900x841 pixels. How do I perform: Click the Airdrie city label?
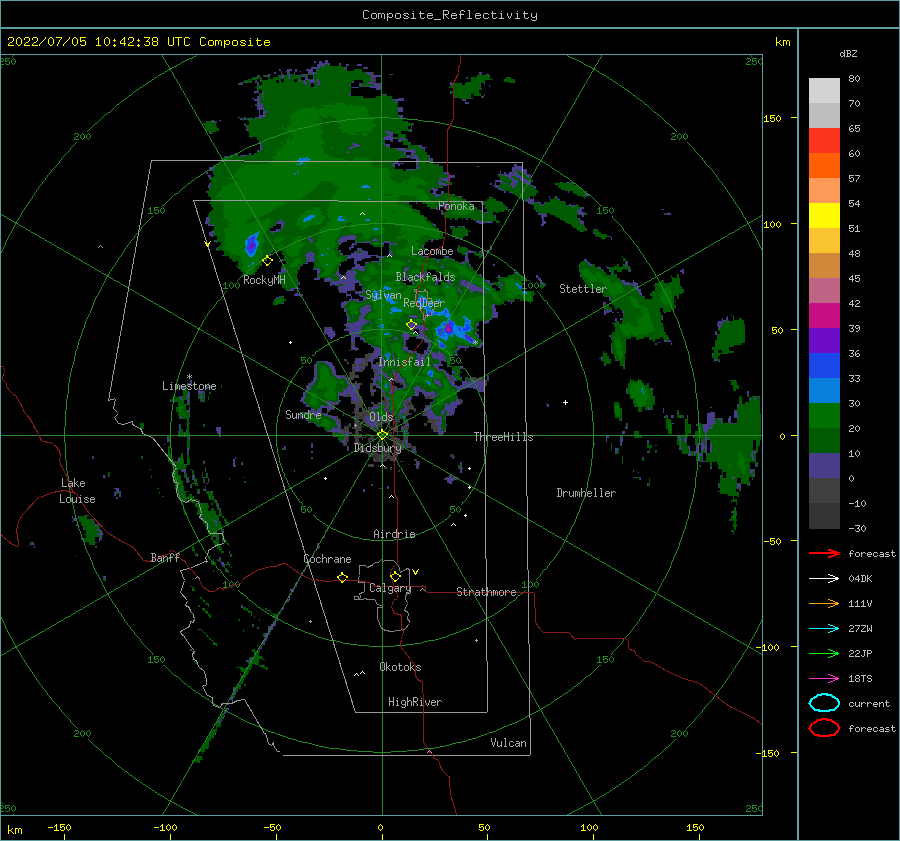tap(394, 534)
